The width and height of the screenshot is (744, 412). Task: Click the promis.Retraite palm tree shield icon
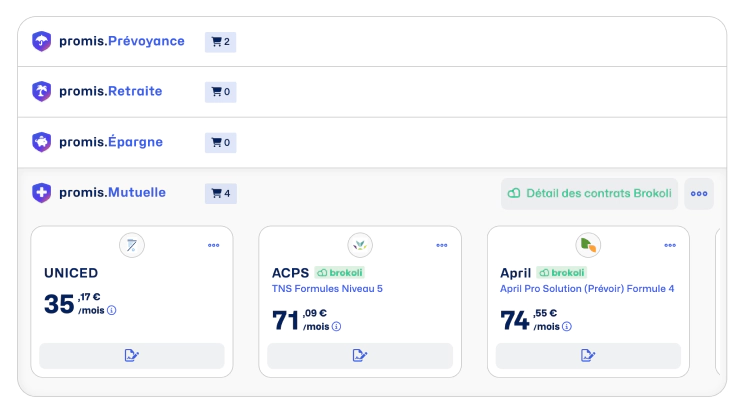click(41, 91)
